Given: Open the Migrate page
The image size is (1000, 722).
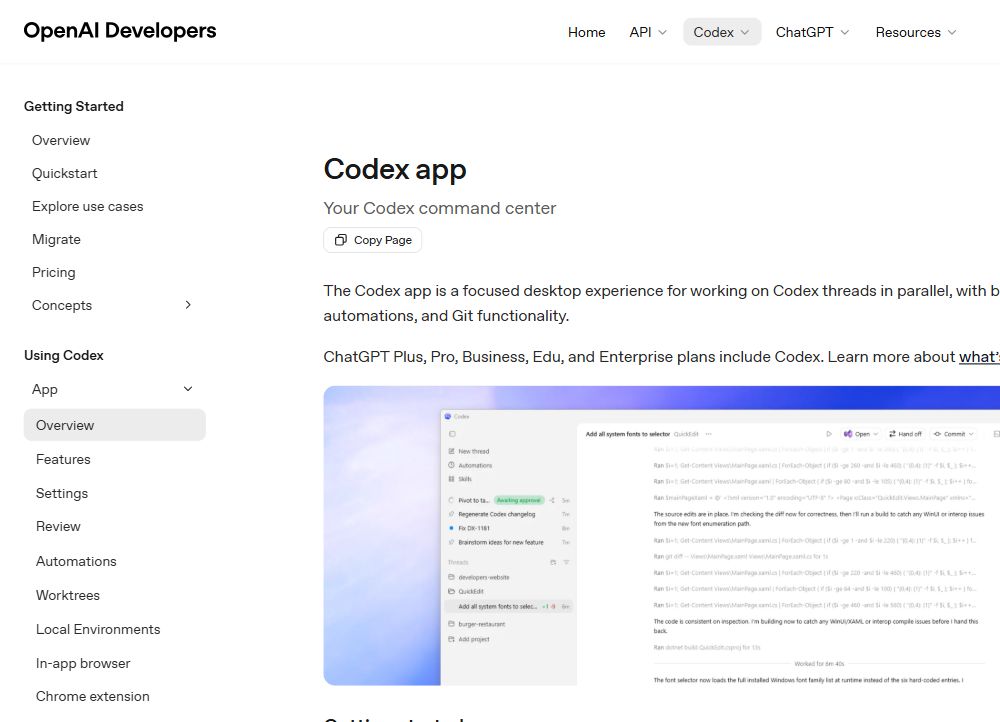Looking at the screenshot, I should 56,239.
